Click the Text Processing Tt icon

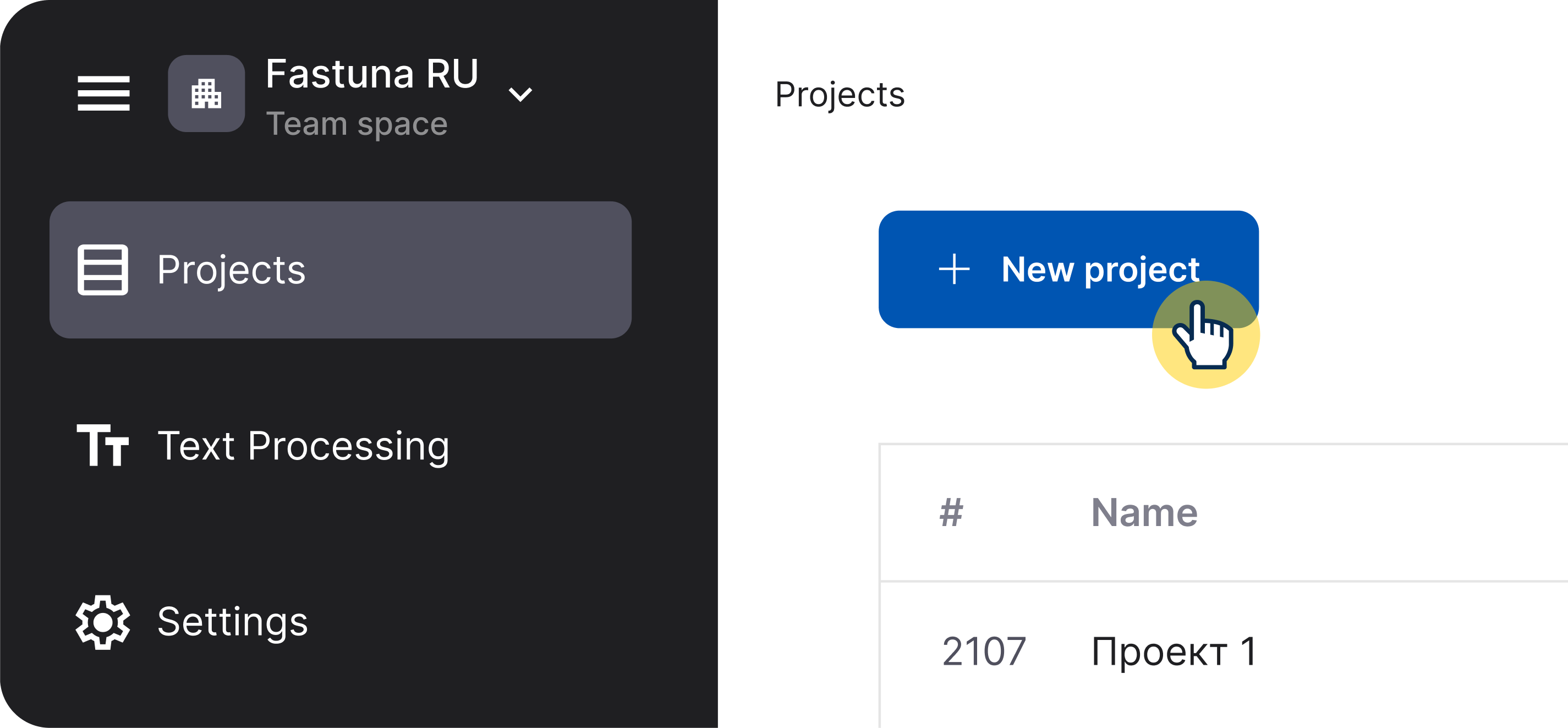pos(103,445)
